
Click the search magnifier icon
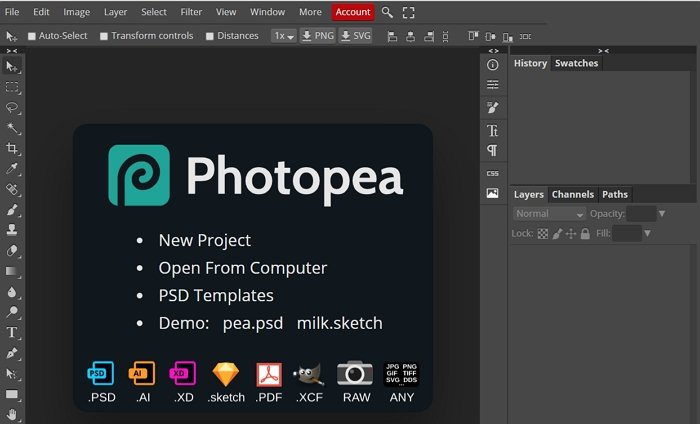click(387, 12)
